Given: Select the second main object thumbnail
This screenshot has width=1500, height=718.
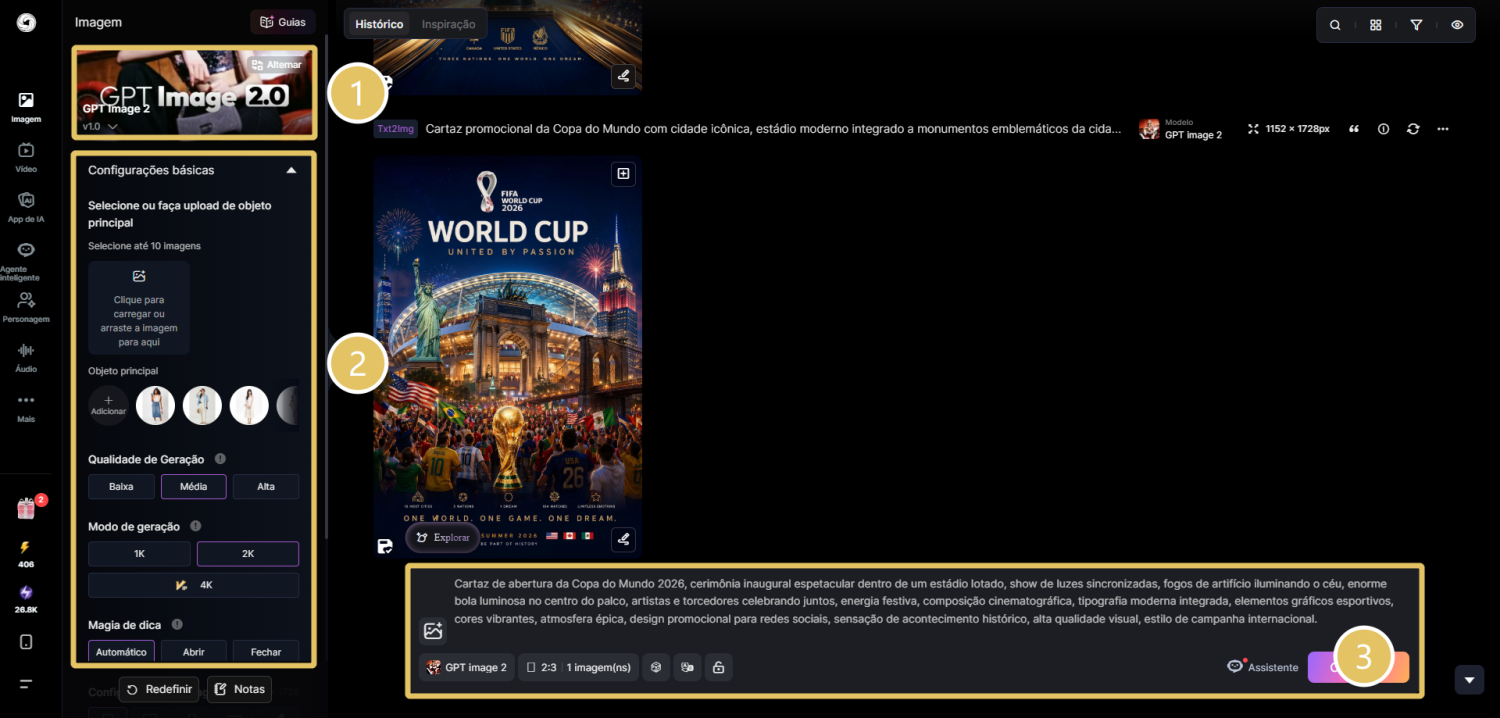Looking at the screenshot, I should point(202,405).
